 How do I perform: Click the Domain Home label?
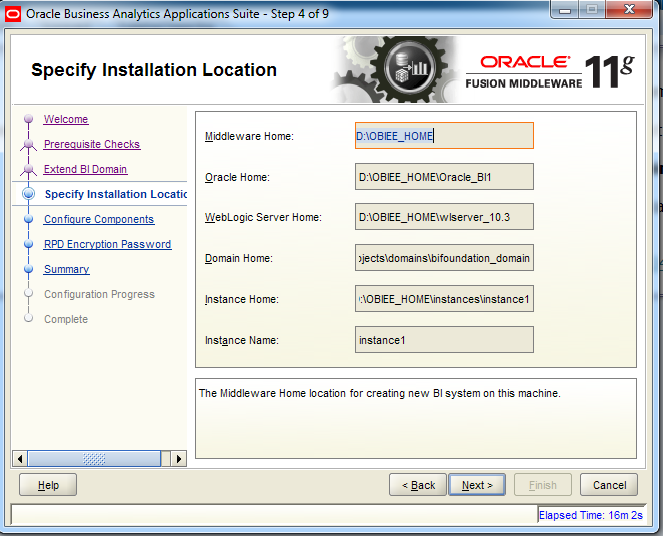[x=238, y=258]
